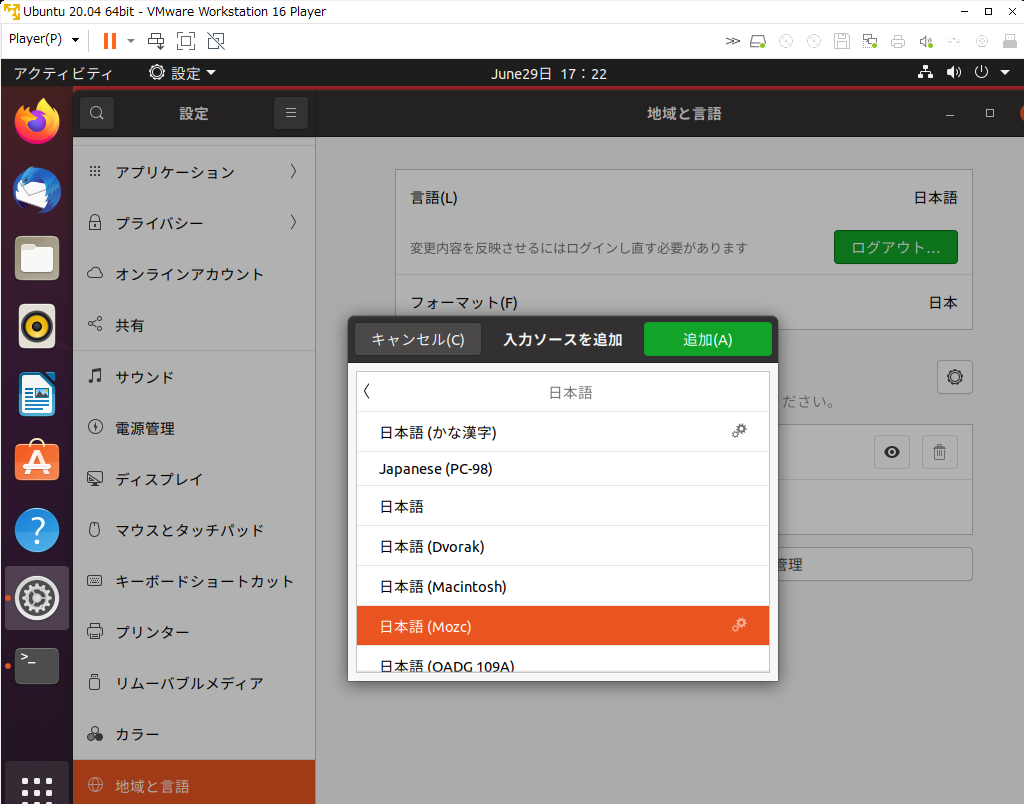Image resolution: width=1024 pixels, height=804 pixels.
Task: Select 地域と言語 in the sidebar
Action: click(x=194, y=782)
